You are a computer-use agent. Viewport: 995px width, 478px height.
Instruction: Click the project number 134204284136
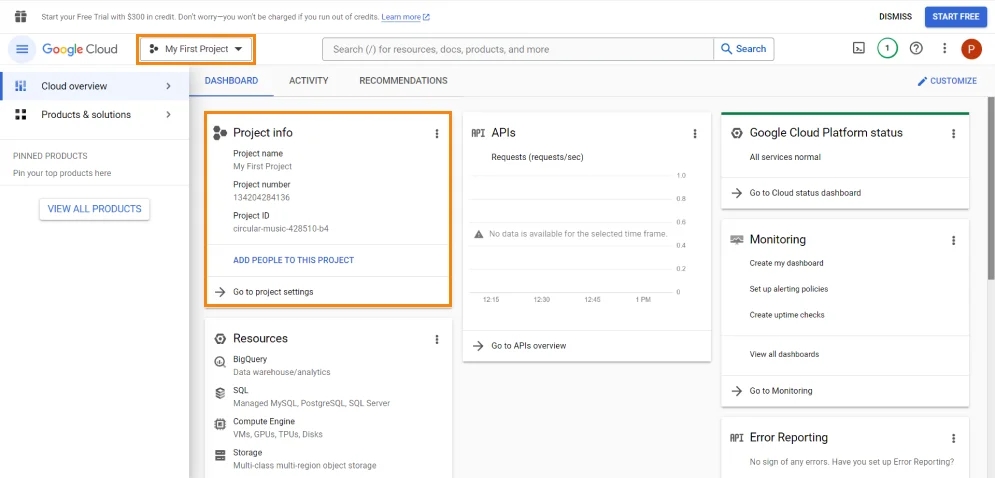click(x=261, y=197)
